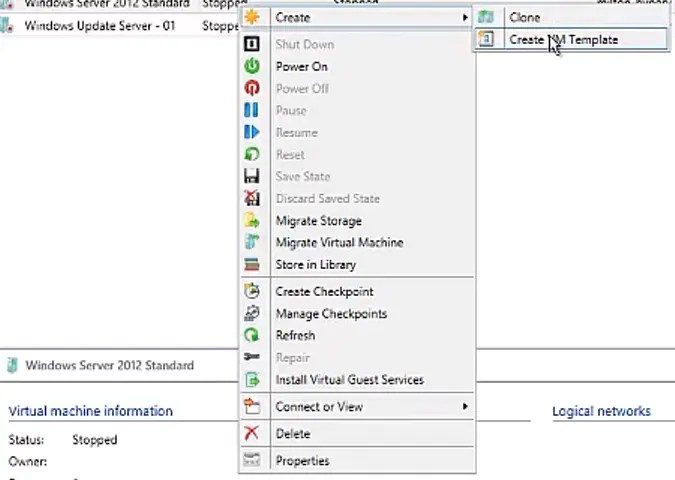The image size is (675, 480).
Task: Select Refresh from the menu
Action: coord(357,335)
